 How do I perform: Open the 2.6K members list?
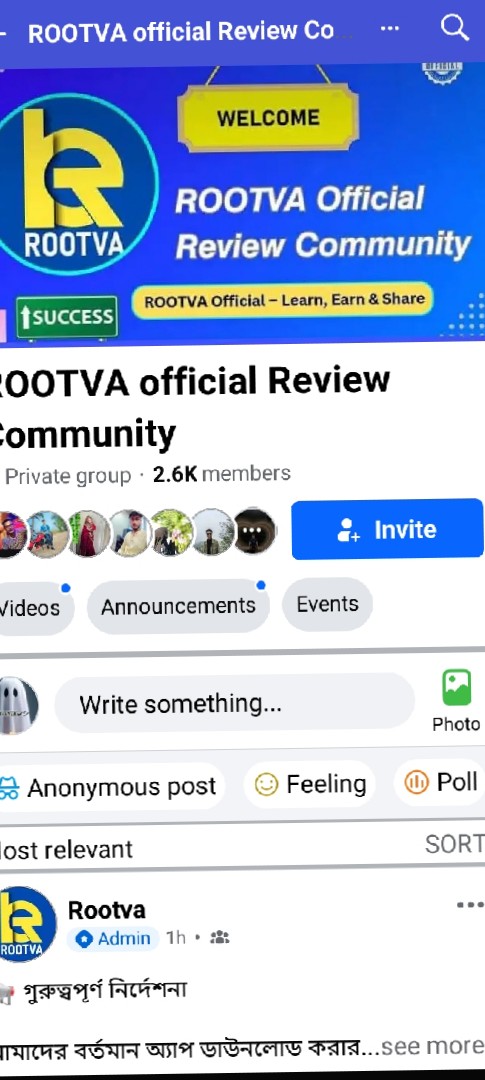221,474
